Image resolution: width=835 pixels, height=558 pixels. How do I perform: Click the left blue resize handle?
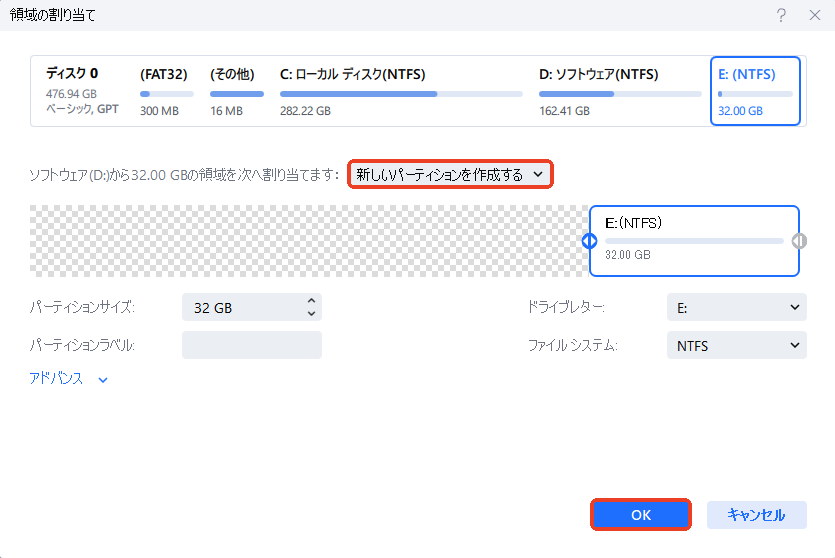[x=589, y=241]
